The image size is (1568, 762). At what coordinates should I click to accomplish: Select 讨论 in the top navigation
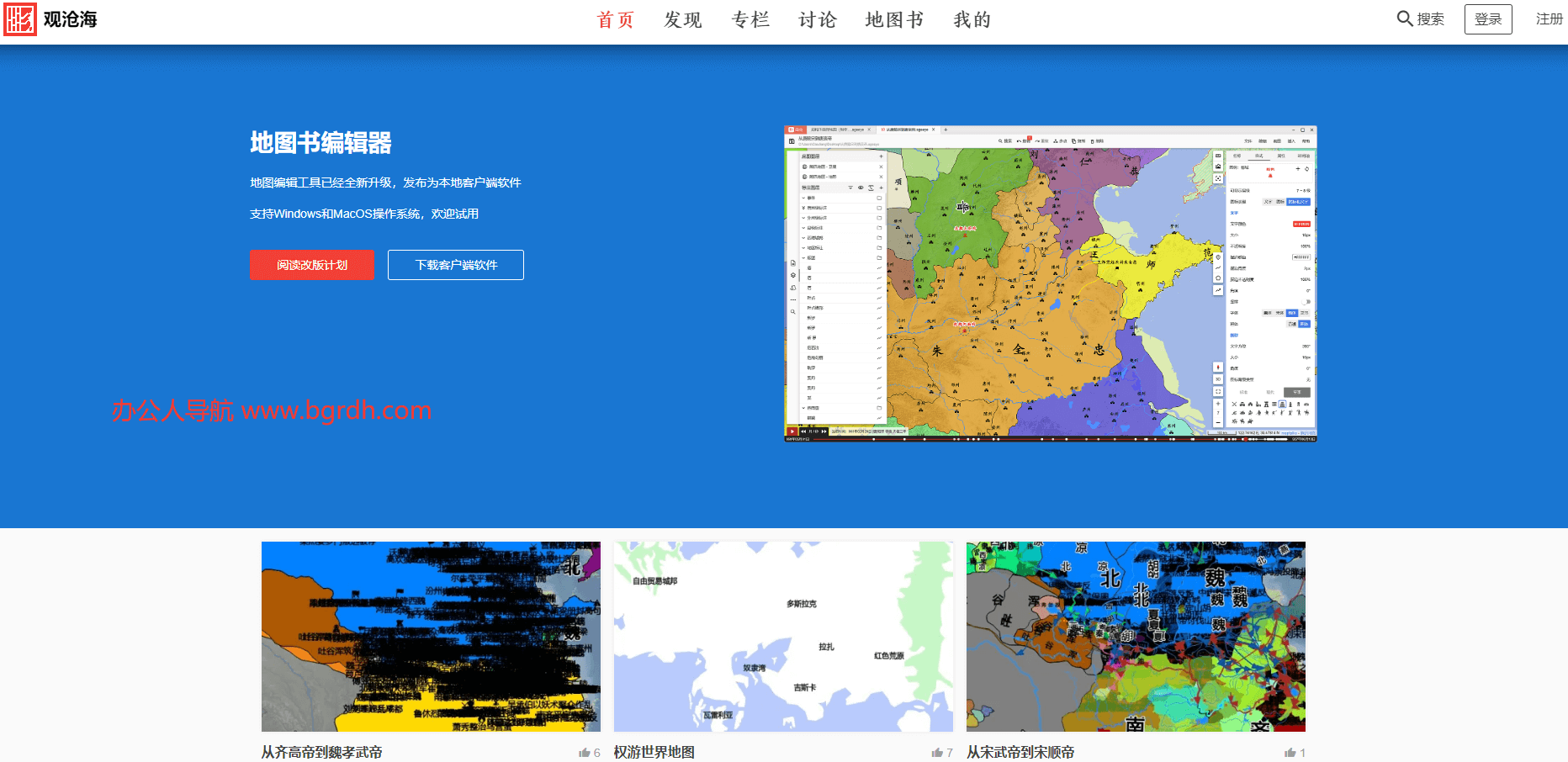pyautogui.click(x=817, y=19)
